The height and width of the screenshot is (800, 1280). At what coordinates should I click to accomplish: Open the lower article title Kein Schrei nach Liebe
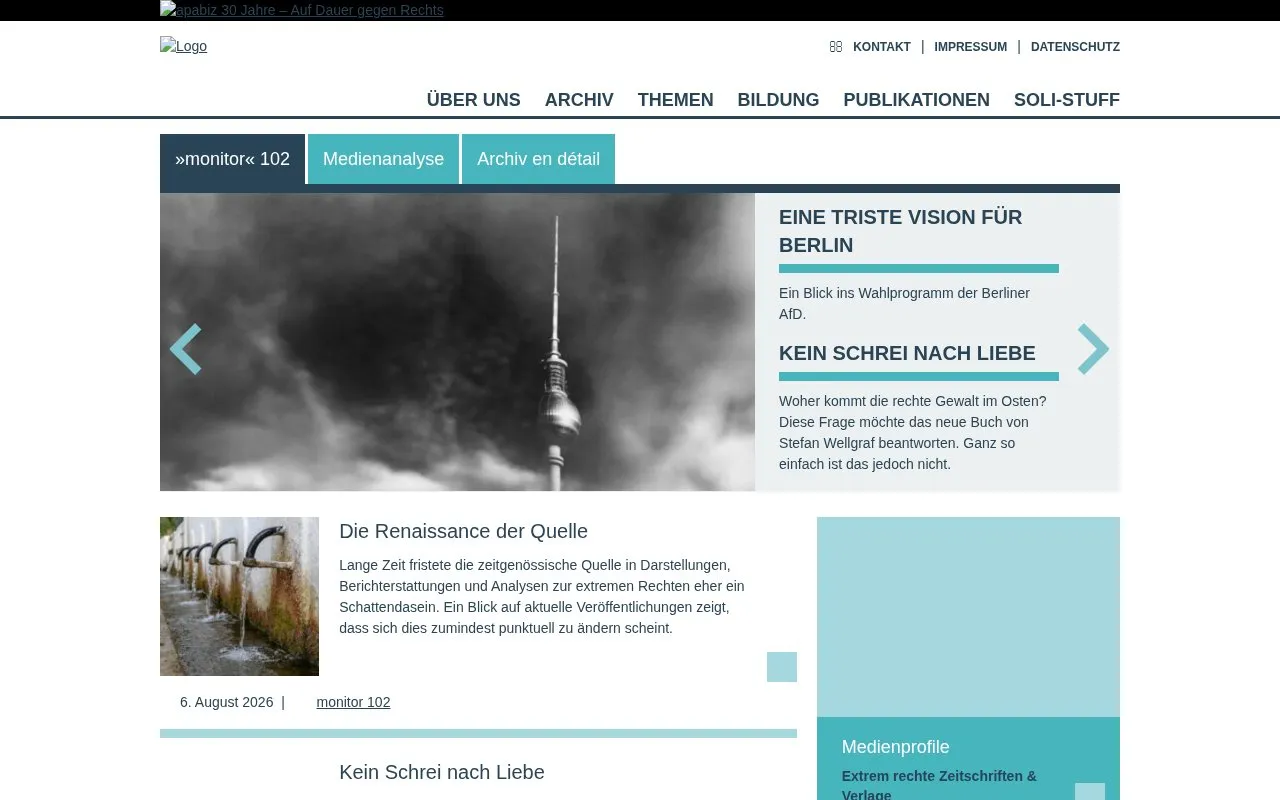pos(442,772)
